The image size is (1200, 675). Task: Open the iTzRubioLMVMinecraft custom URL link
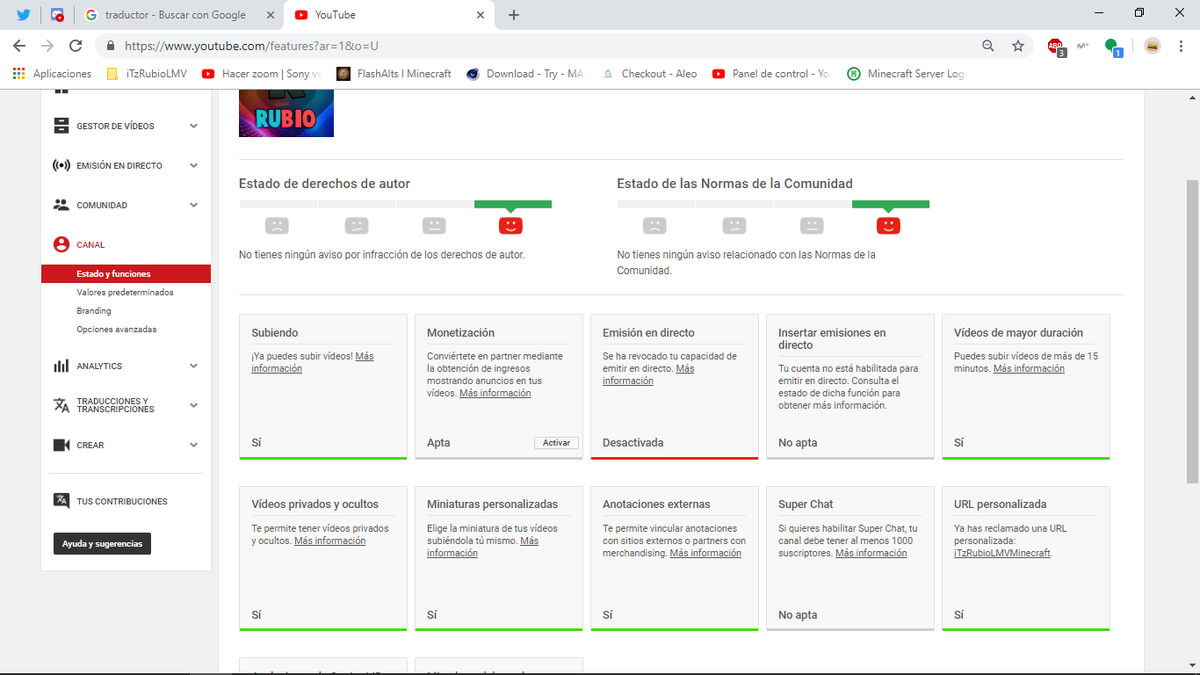tap(1003, 553)
